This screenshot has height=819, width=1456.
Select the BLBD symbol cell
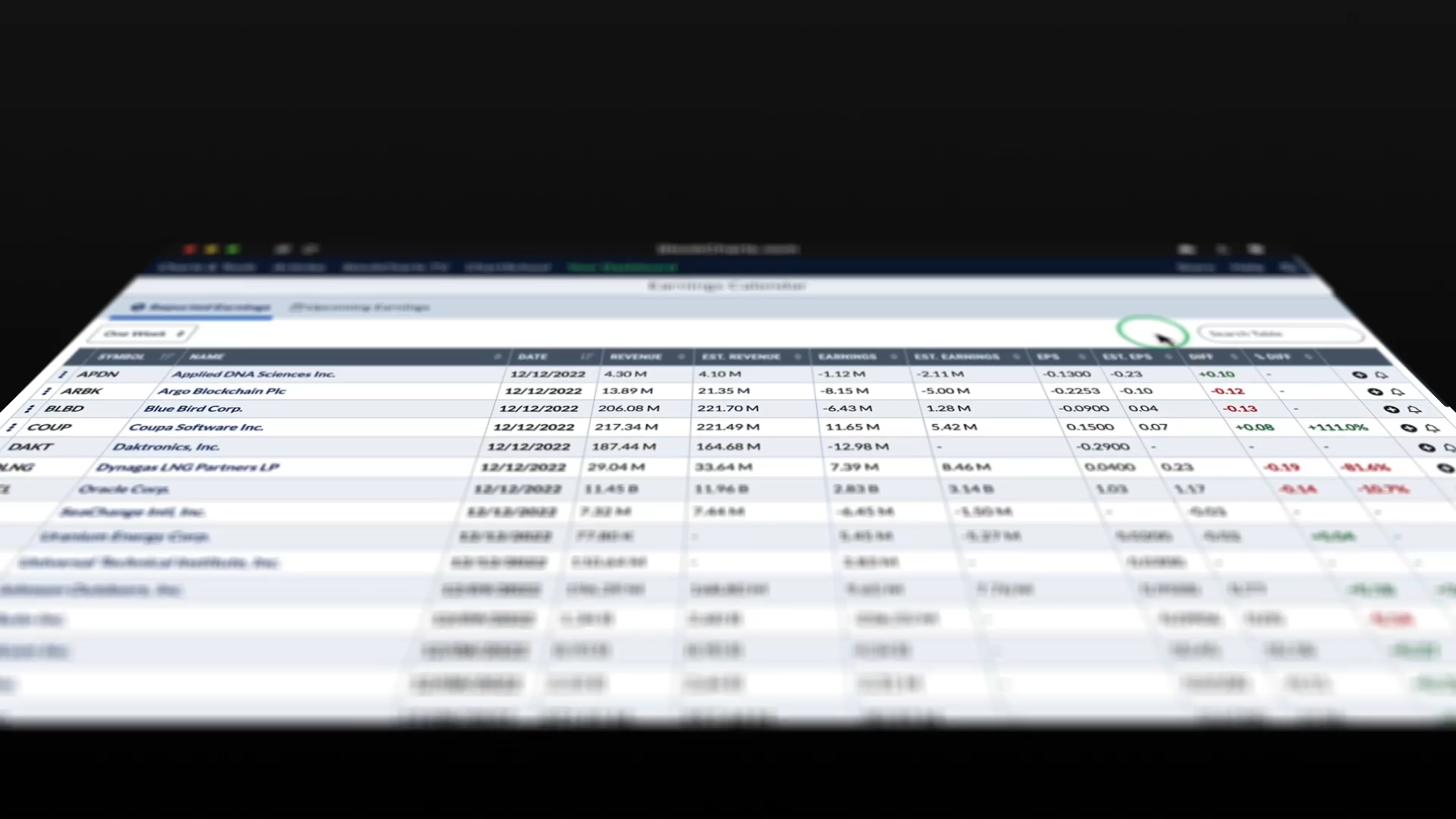click(64, 409)
